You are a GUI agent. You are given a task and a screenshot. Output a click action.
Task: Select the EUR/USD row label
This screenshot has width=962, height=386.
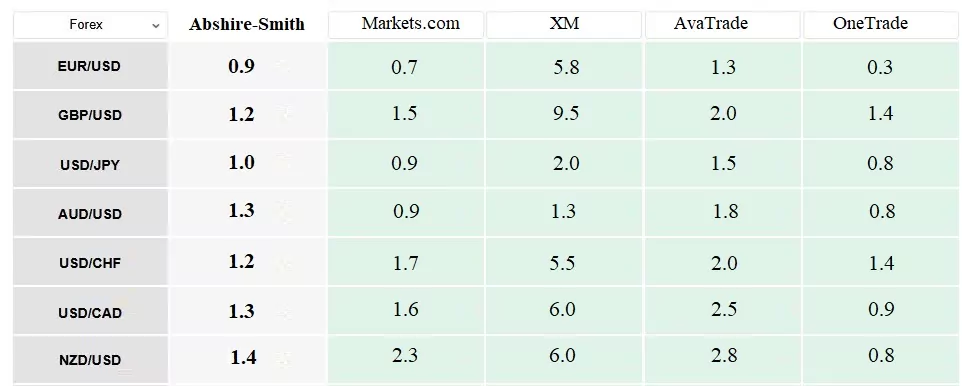click(x=90, y=66)
